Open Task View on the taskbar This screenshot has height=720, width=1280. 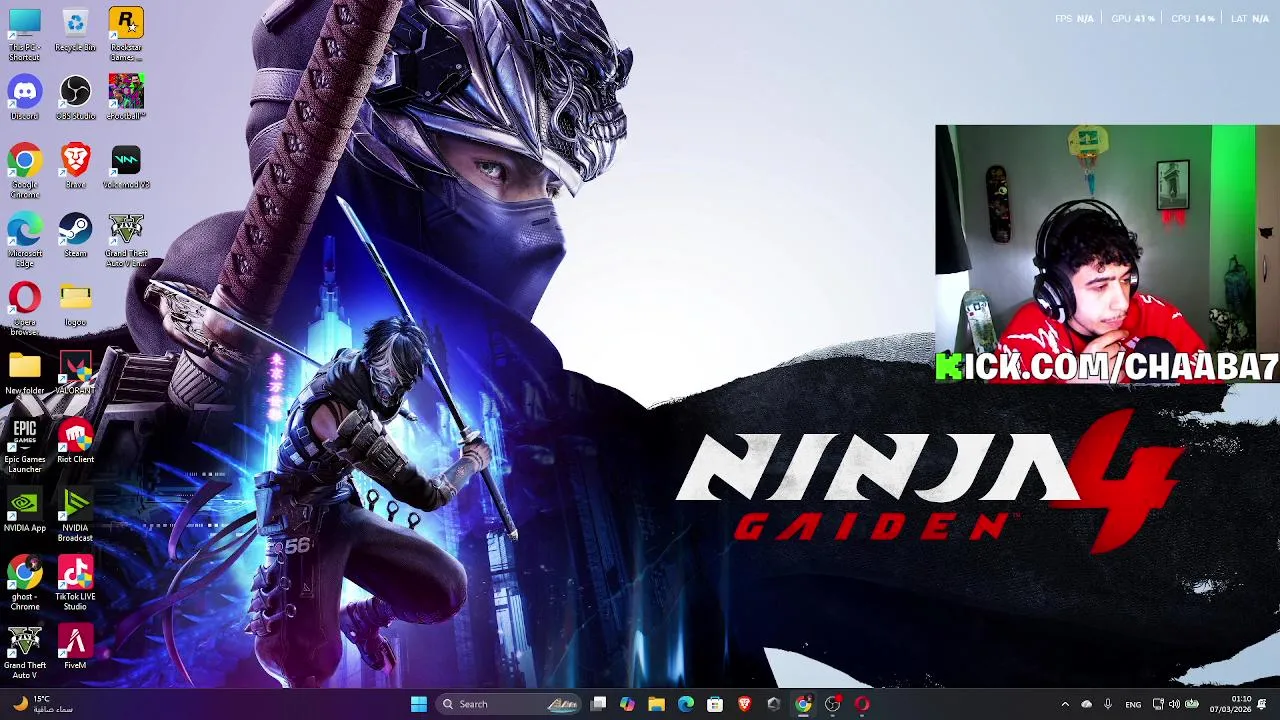click(598, 704)
